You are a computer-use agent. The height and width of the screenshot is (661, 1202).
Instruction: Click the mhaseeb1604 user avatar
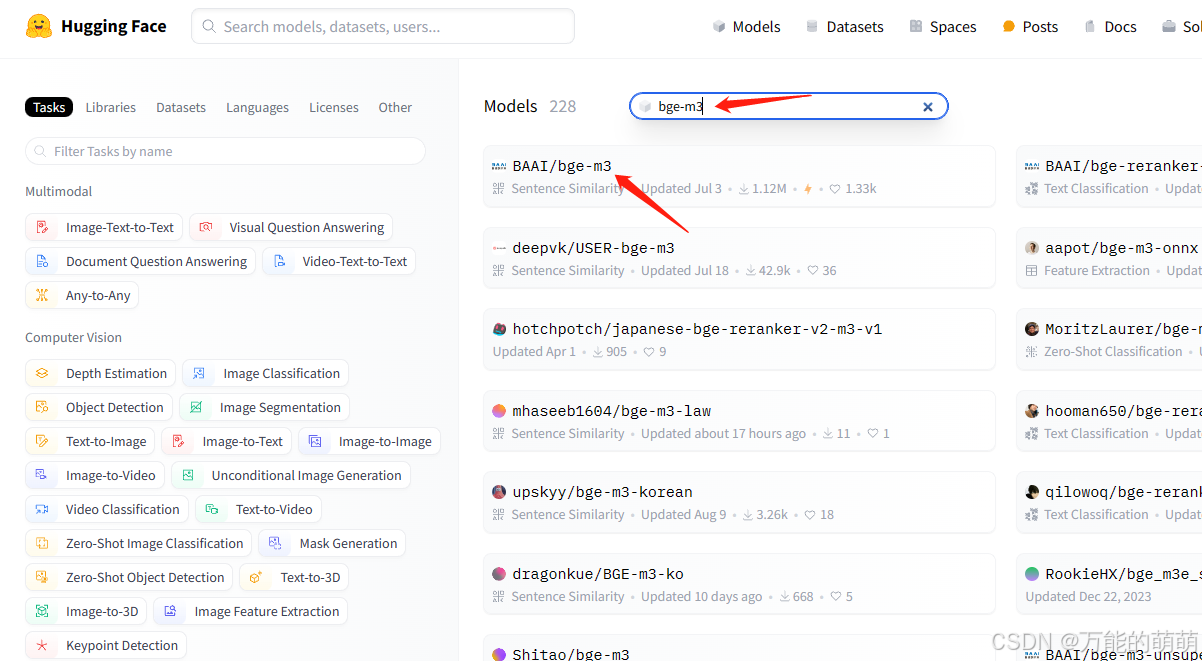(499, 411)
